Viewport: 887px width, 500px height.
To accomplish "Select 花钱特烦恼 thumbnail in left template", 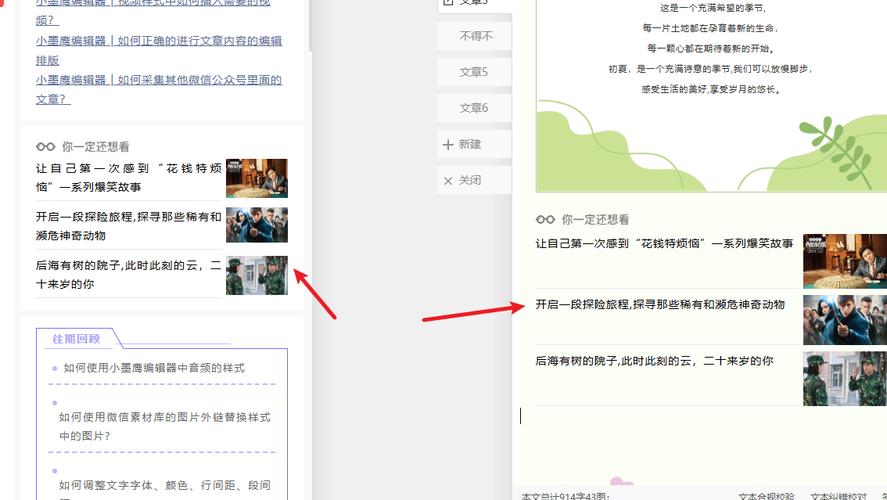I will 257,178.
